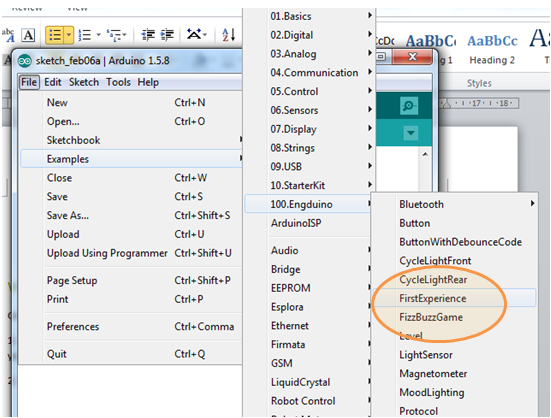The height and width of the screenshot is (418, 551).
Task: Expand the 100.Engduino examples submenu
Action: tap(309, 204)
